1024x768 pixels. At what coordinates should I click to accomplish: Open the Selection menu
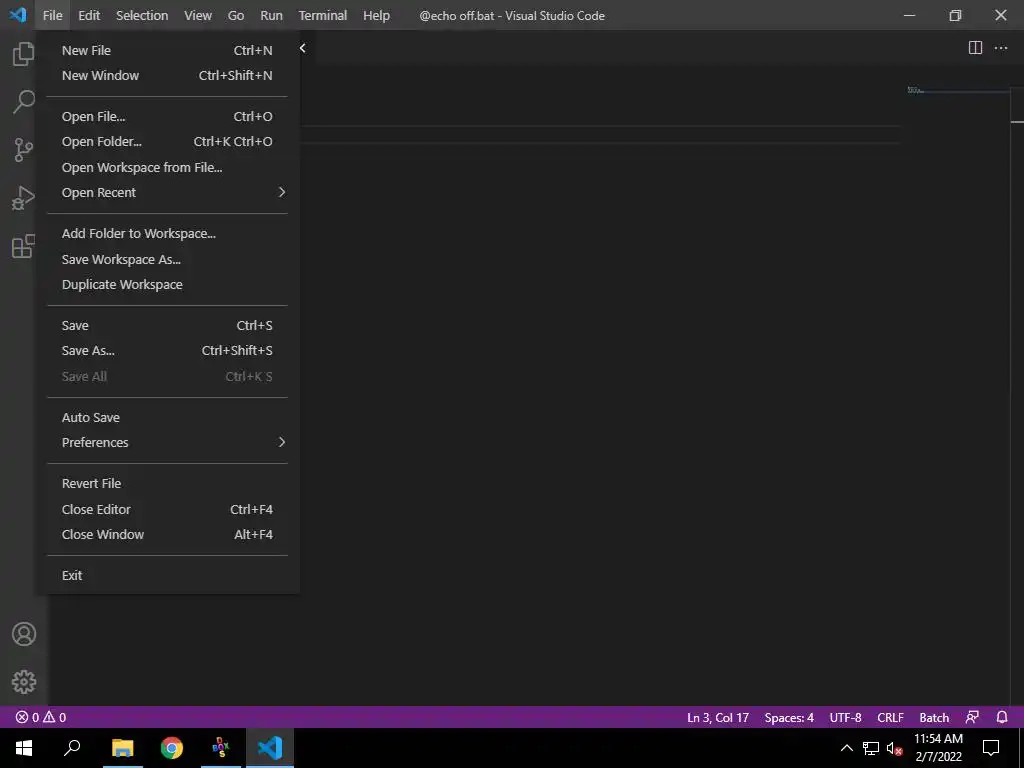[142, 15]
